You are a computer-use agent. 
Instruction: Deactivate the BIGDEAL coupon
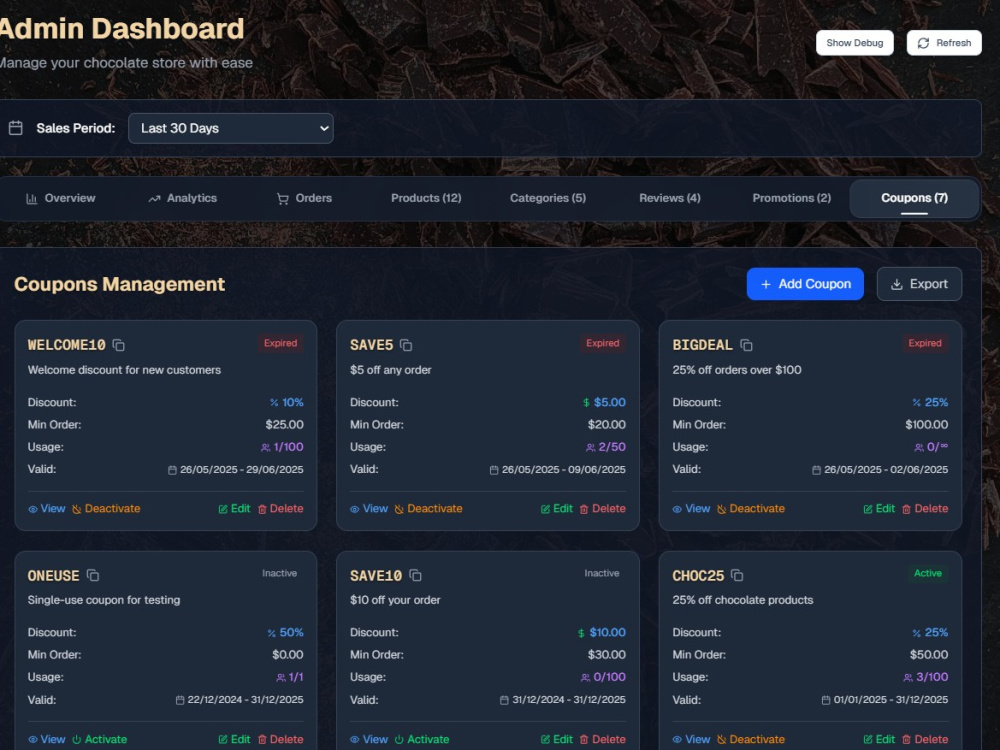751,509
